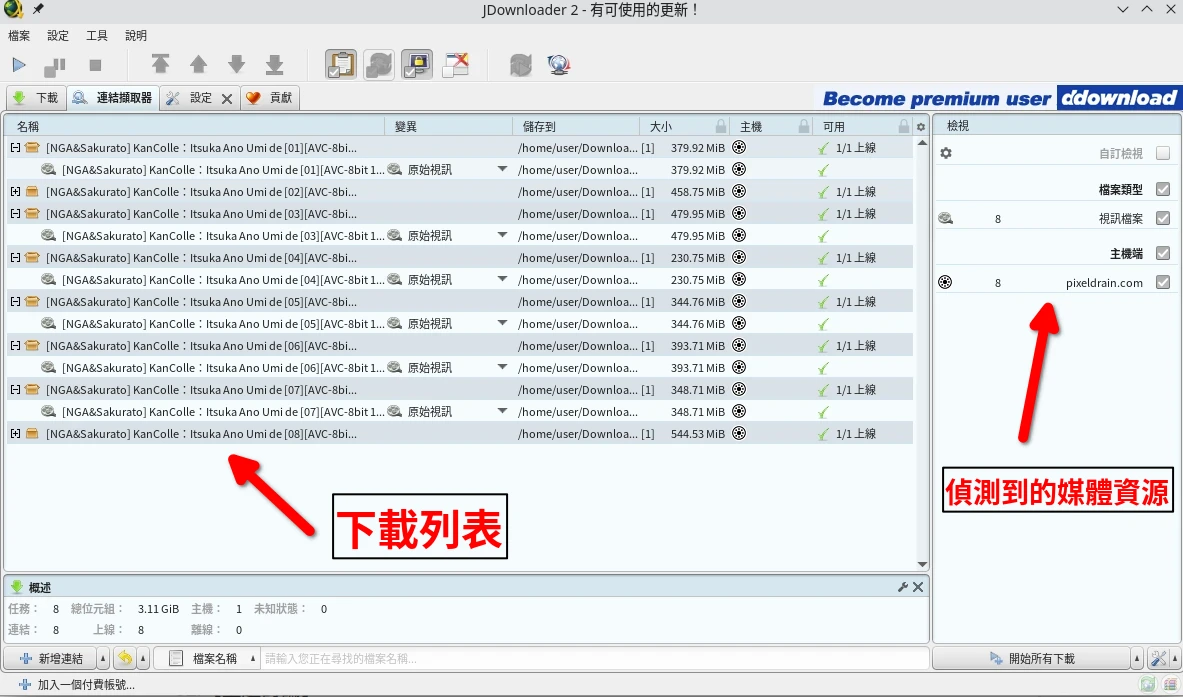Image resolution: width=1183 pixels, height=697 pixels.
Task: Switch to the 下載 tab
Action: 37,98
